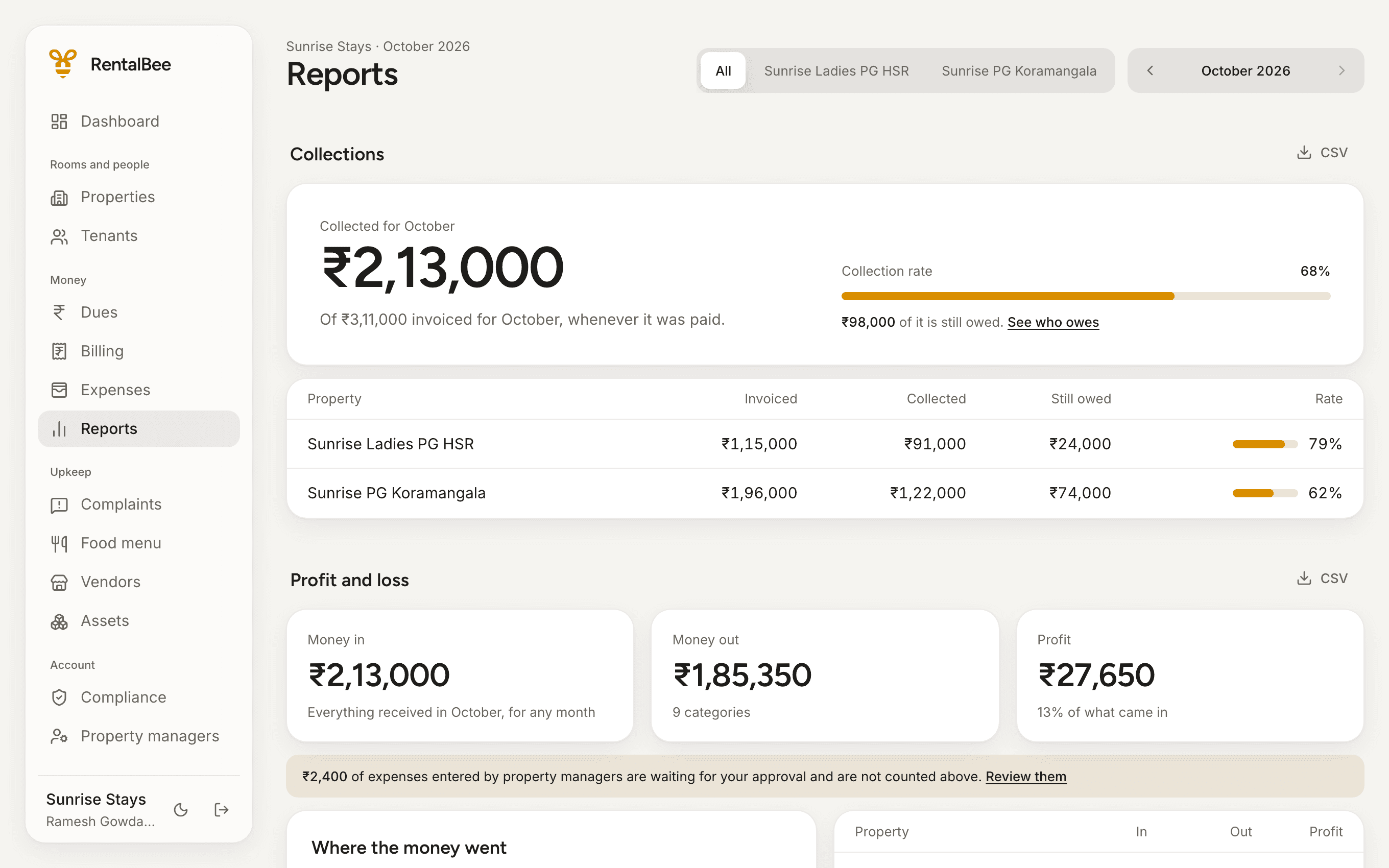Click the Rate column header
The image size is (1389, 868).
(1329, 399)
